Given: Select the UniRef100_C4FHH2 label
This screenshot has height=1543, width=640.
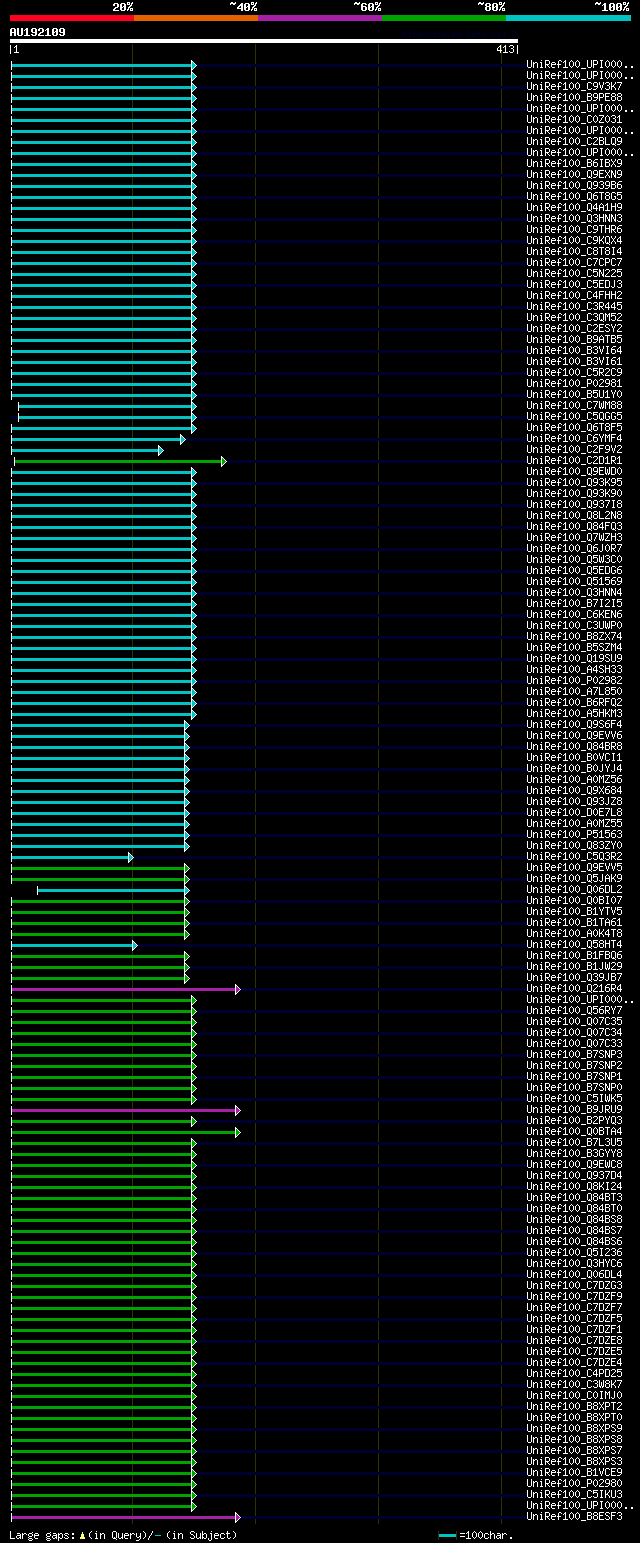Looking at the screenshot, I should [574, 296].
